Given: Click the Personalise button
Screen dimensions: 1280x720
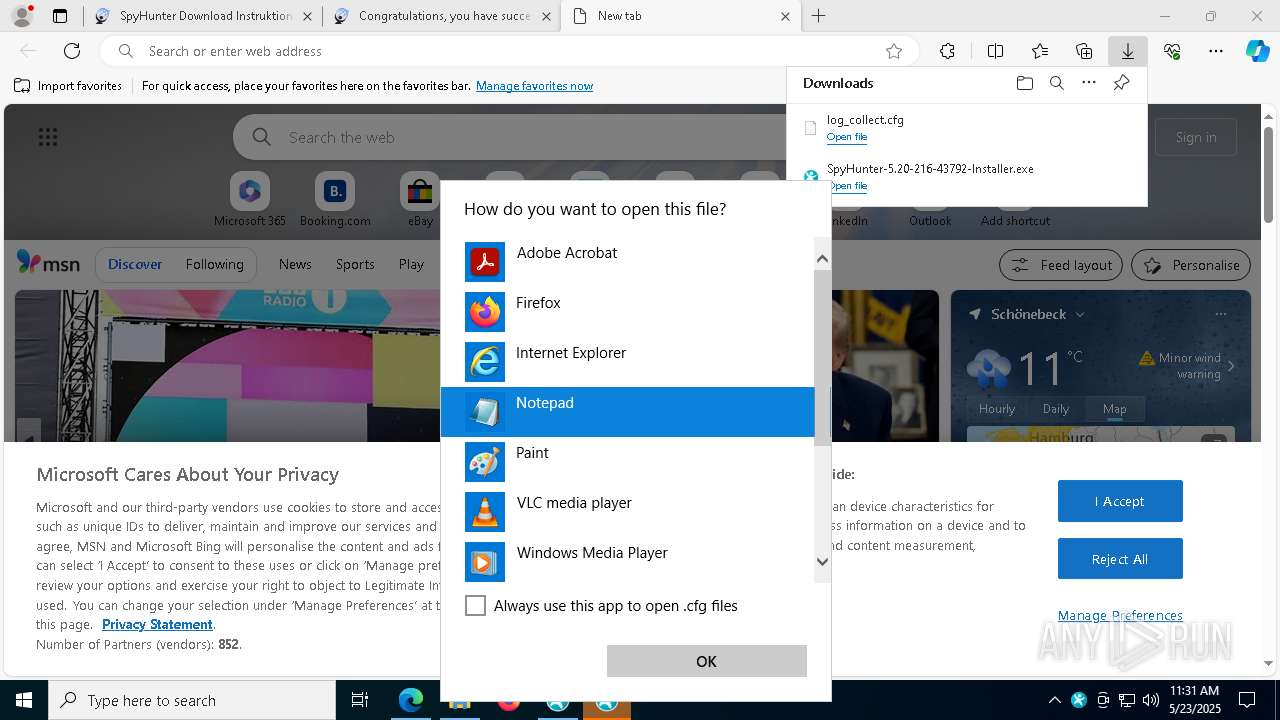Looking at the screenshot, I should [x=1191, y=265].
